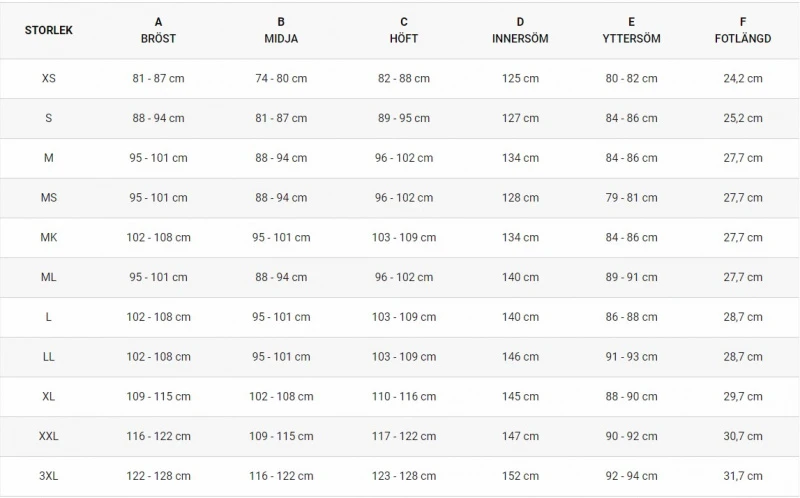
Task: Click the C HÖFT column header
Action: (x=404, y=30)
